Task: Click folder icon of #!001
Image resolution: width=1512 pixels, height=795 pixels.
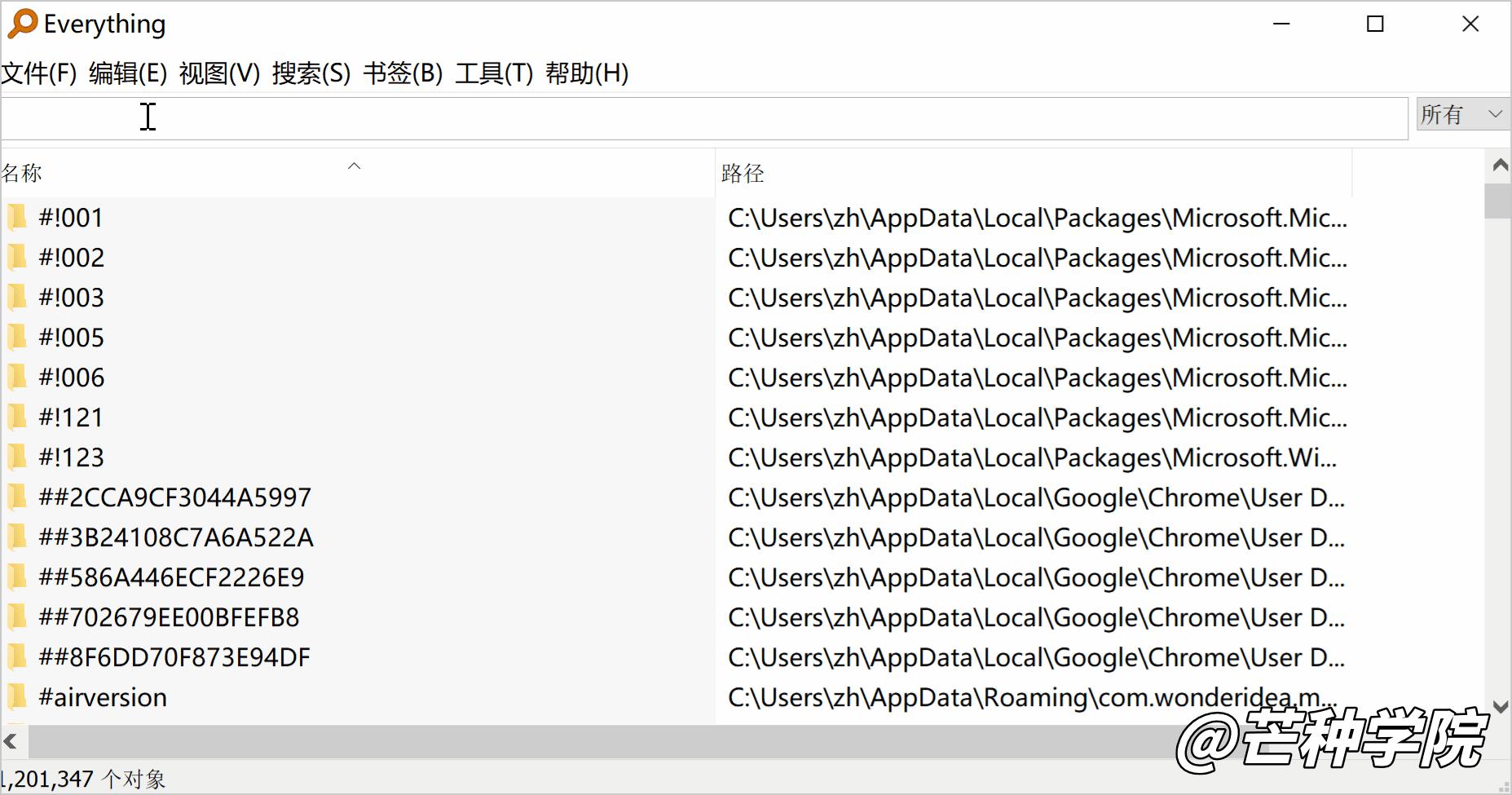Action: click(17, 218)
